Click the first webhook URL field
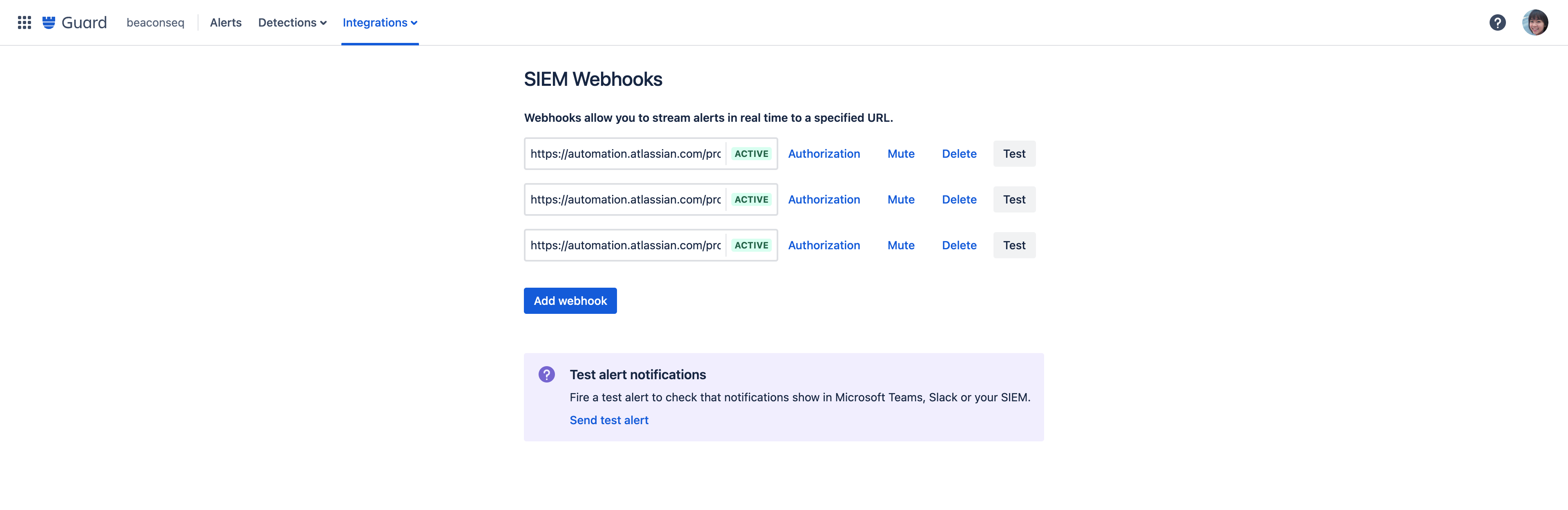 625,154
